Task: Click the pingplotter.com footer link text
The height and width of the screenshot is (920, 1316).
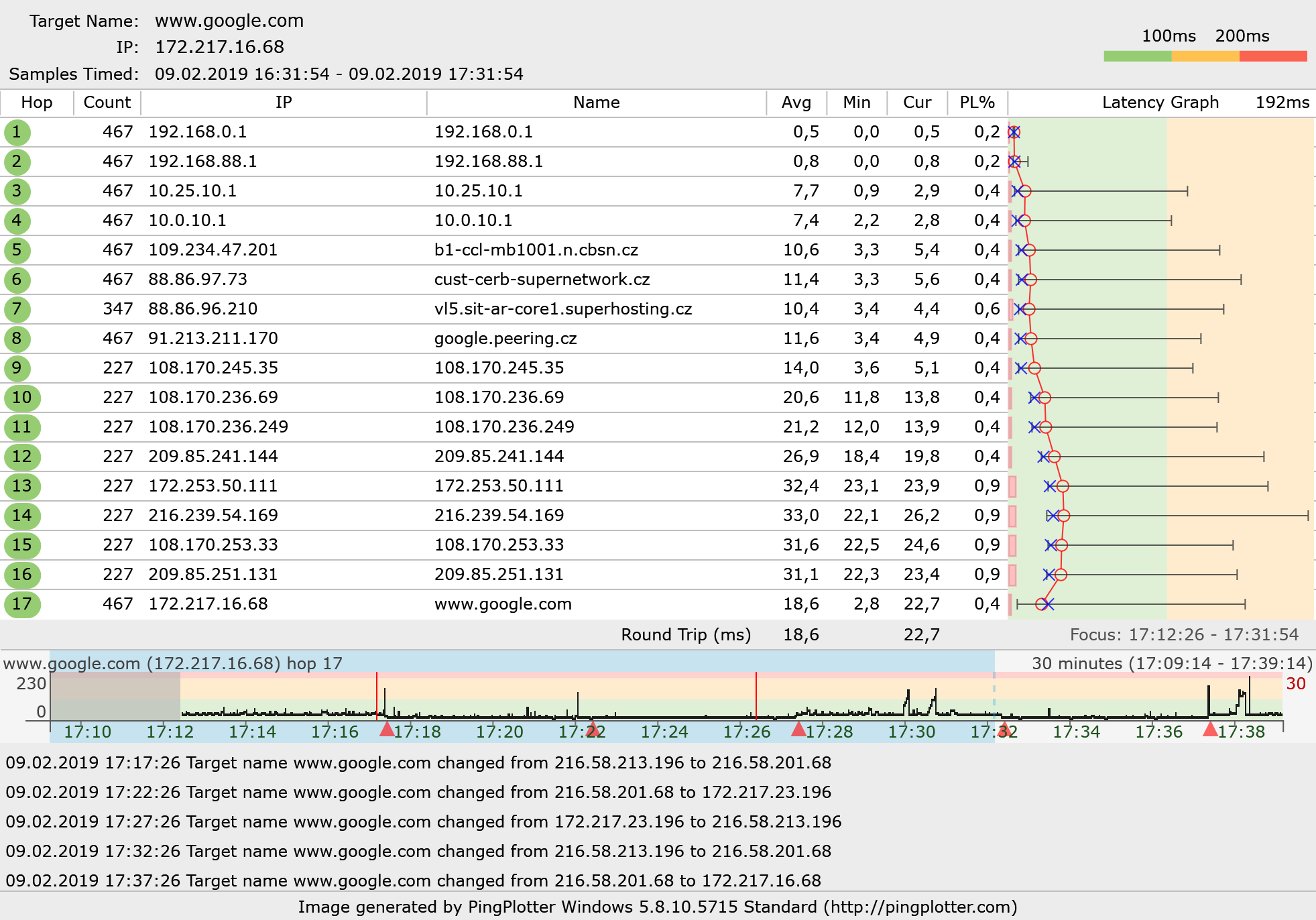Action: 921,907
